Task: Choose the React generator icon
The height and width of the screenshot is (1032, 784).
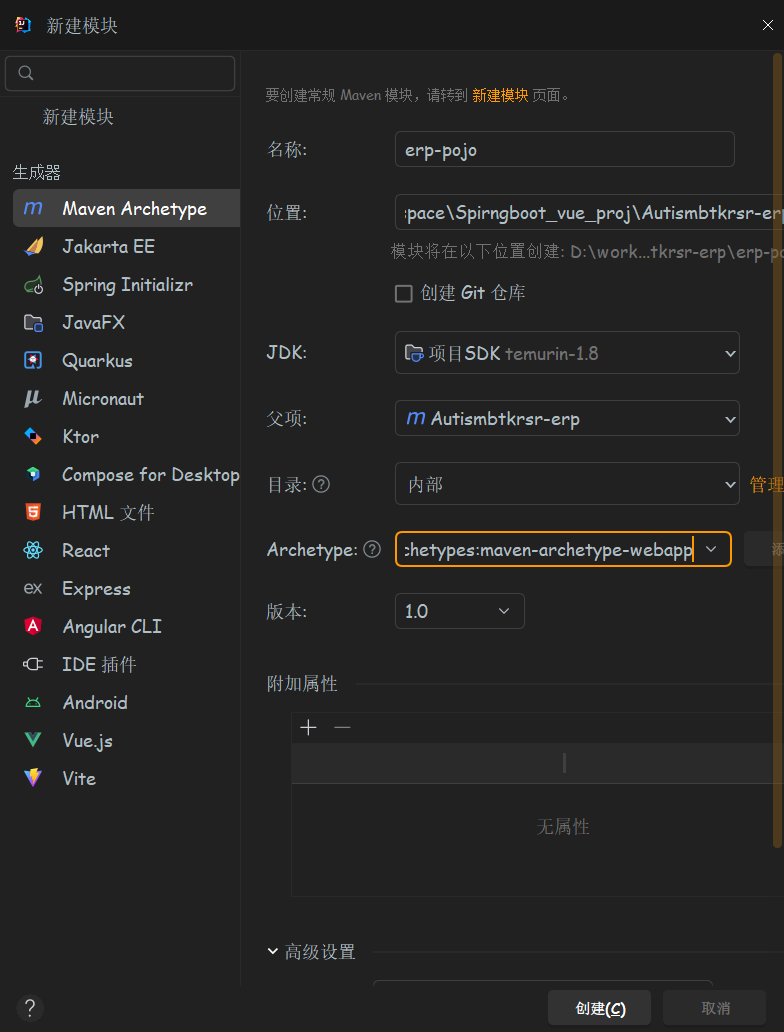Action: tap(33, 550)
